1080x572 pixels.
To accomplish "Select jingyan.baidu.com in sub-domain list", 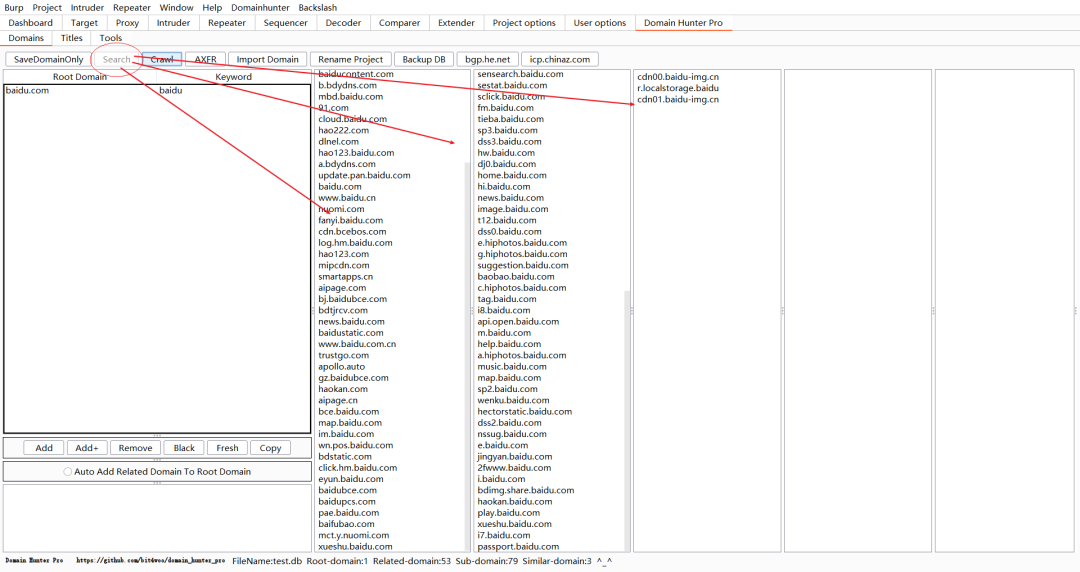I will pyautogui.click(x=515, y=456).
